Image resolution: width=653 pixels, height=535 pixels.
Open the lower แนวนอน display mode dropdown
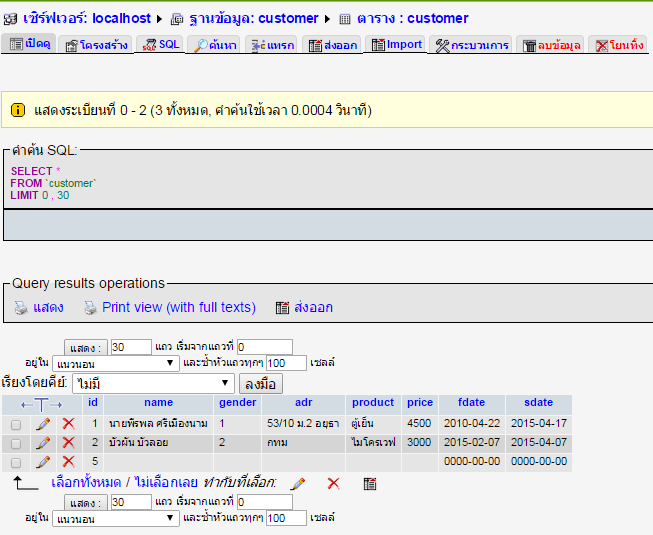point(115,518)
